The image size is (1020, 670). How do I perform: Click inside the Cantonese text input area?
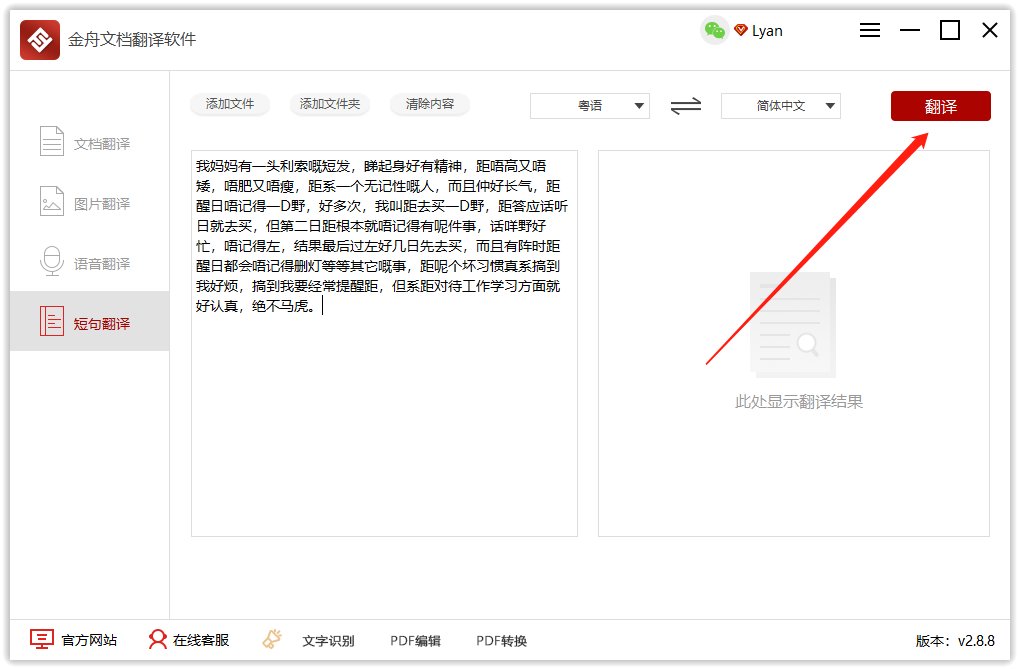point(383,340)
